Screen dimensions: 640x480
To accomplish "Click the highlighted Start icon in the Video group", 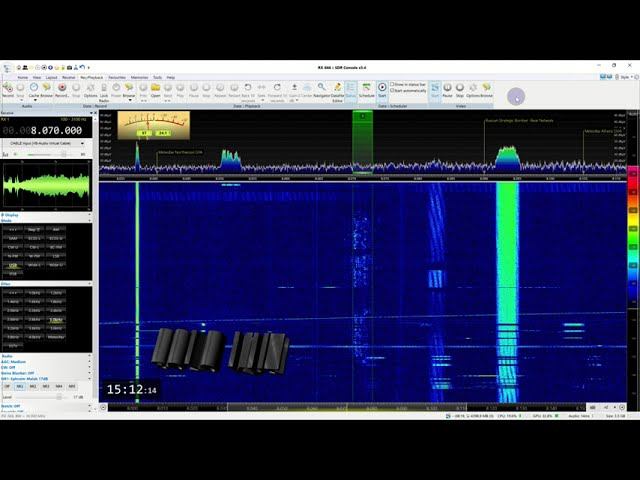I will (435, 90).
